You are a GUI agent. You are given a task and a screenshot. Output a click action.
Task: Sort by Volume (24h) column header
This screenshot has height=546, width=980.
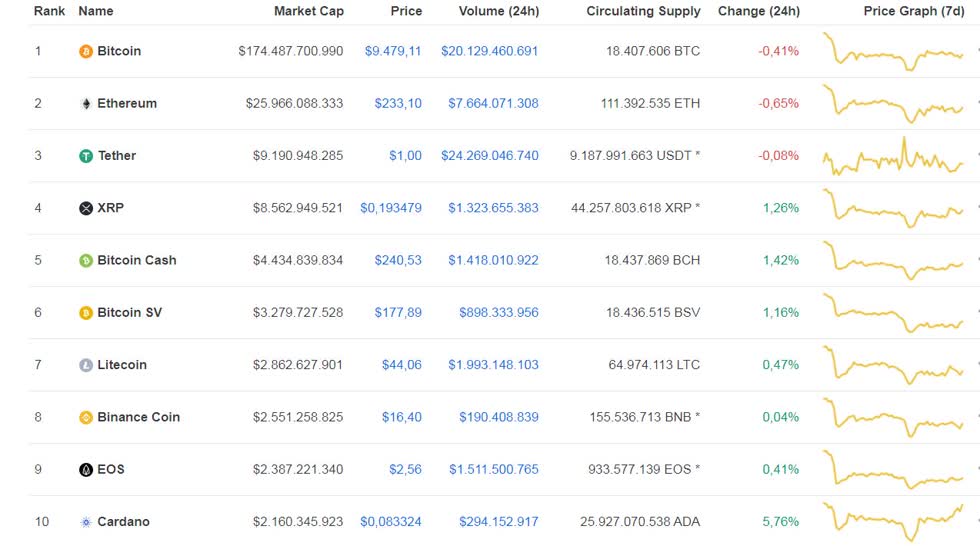[499, 11]
